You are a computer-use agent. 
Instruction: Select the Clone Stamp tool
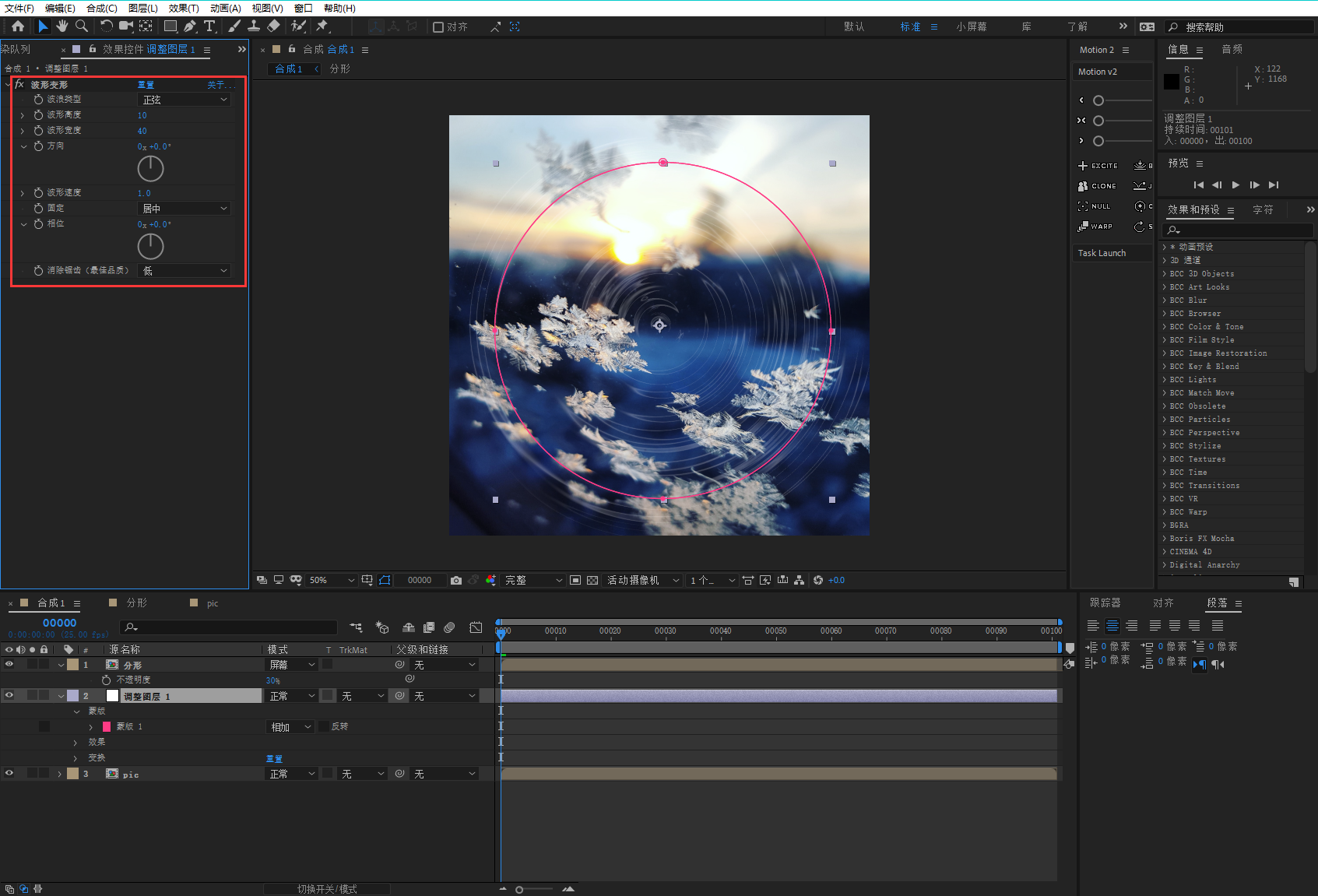coord(254,26)
